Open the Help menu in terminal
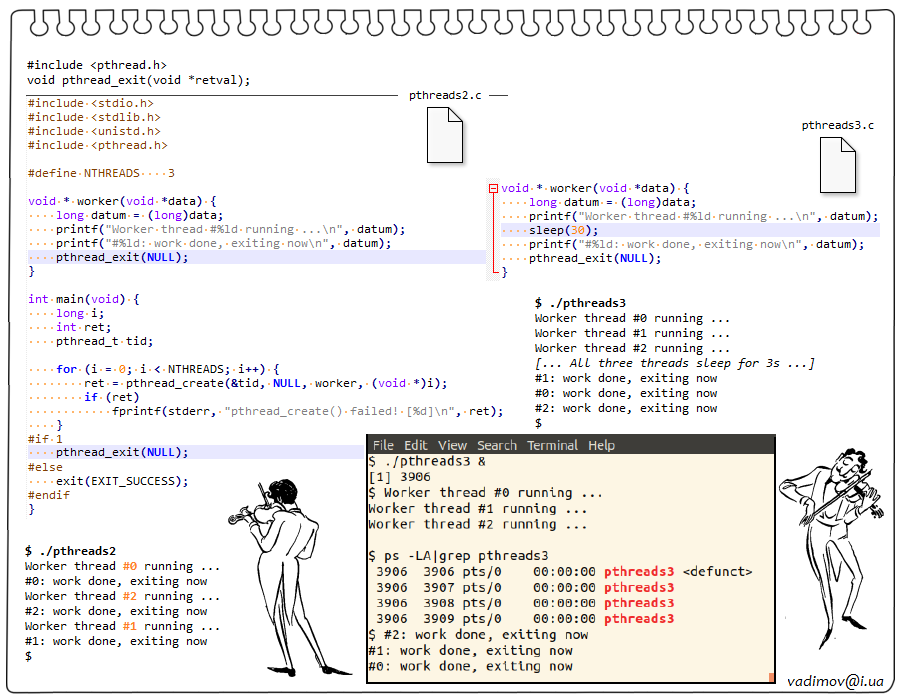 [x=601, y=445]
